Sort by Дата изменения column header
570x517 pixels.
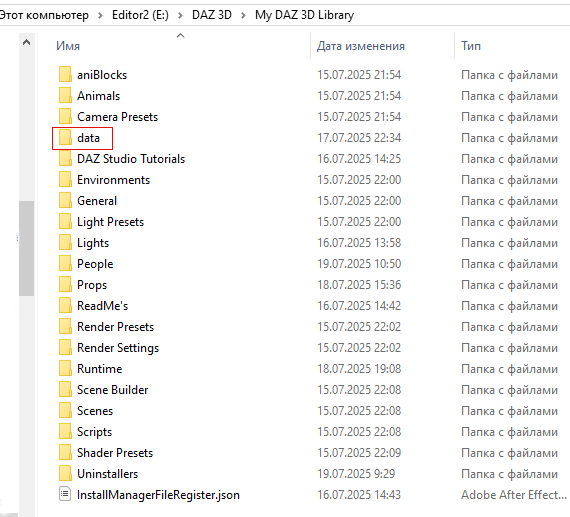[361, 46]
